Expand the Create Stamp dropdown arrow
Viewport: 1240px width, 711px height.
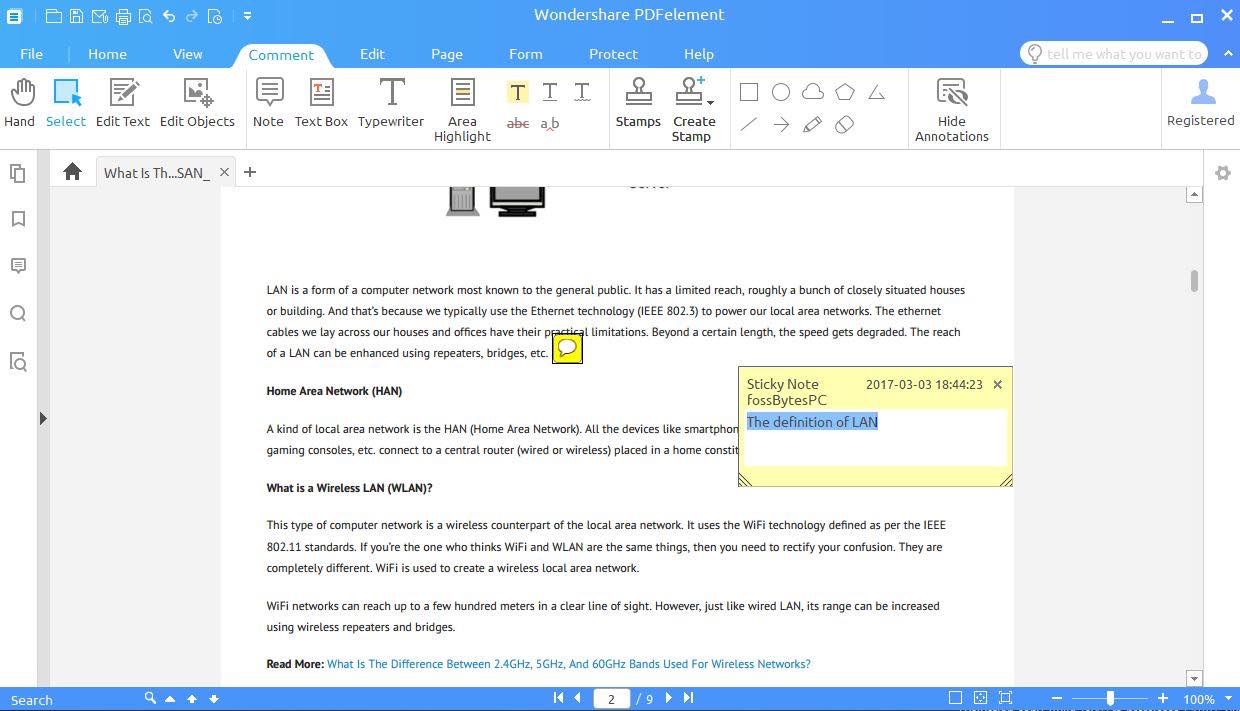710,102
